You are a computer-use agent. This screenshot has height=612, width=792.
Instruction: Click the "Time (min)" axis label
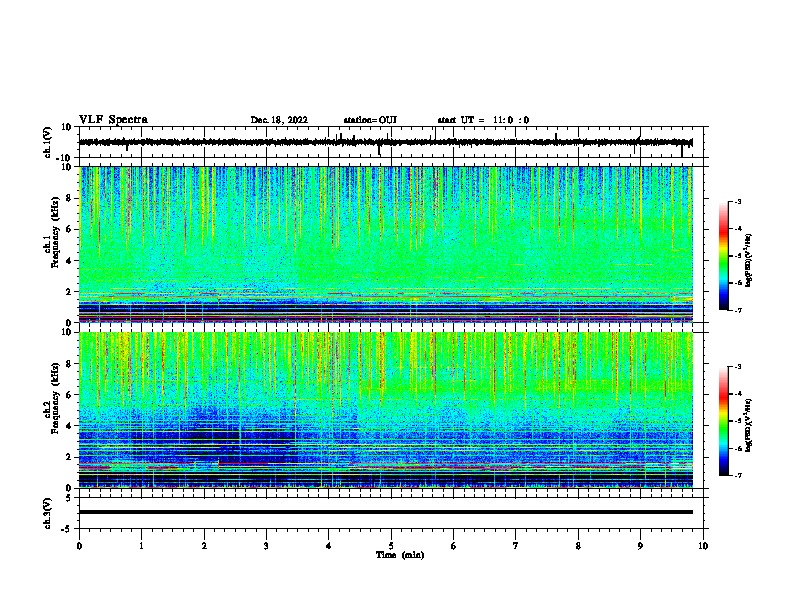[400, 555]
